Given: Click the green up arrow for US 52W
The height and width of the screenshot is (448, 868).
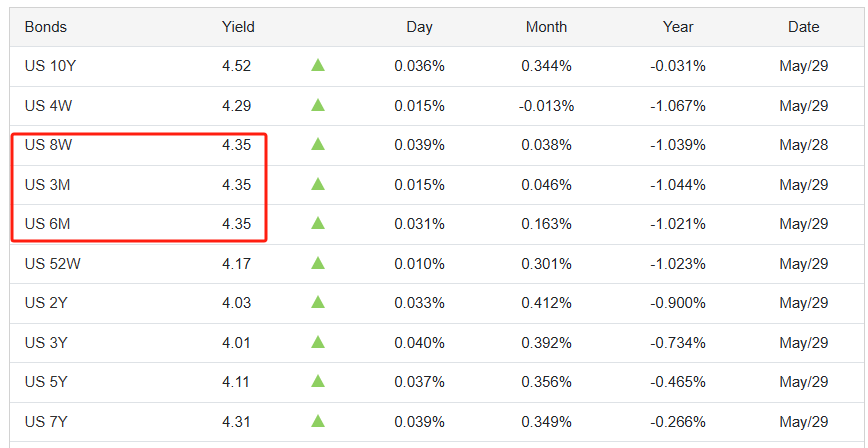Looking at the screenshot, I should (x=318, y=263).
